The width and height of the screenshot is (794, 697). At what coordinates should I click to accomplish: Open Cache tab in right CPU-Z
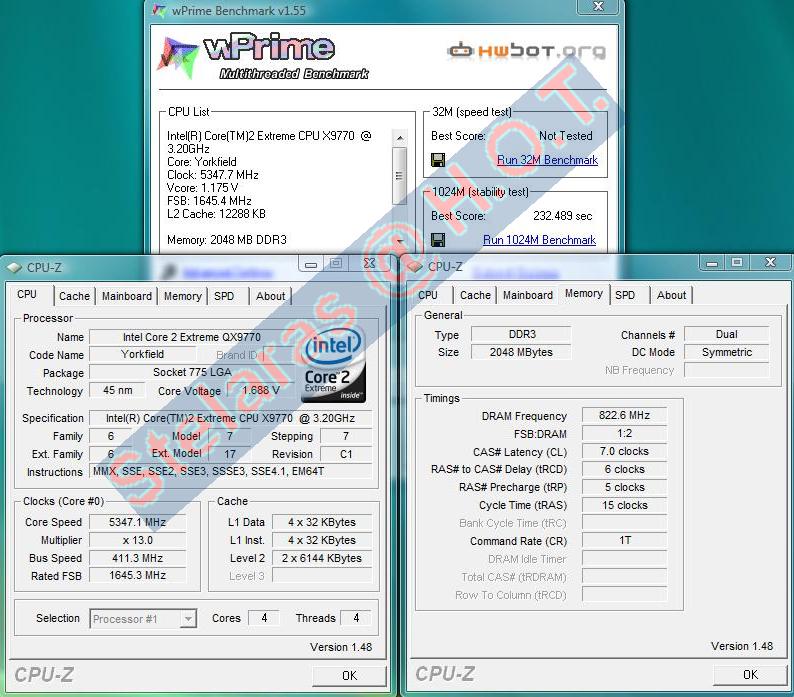(475, 295)
